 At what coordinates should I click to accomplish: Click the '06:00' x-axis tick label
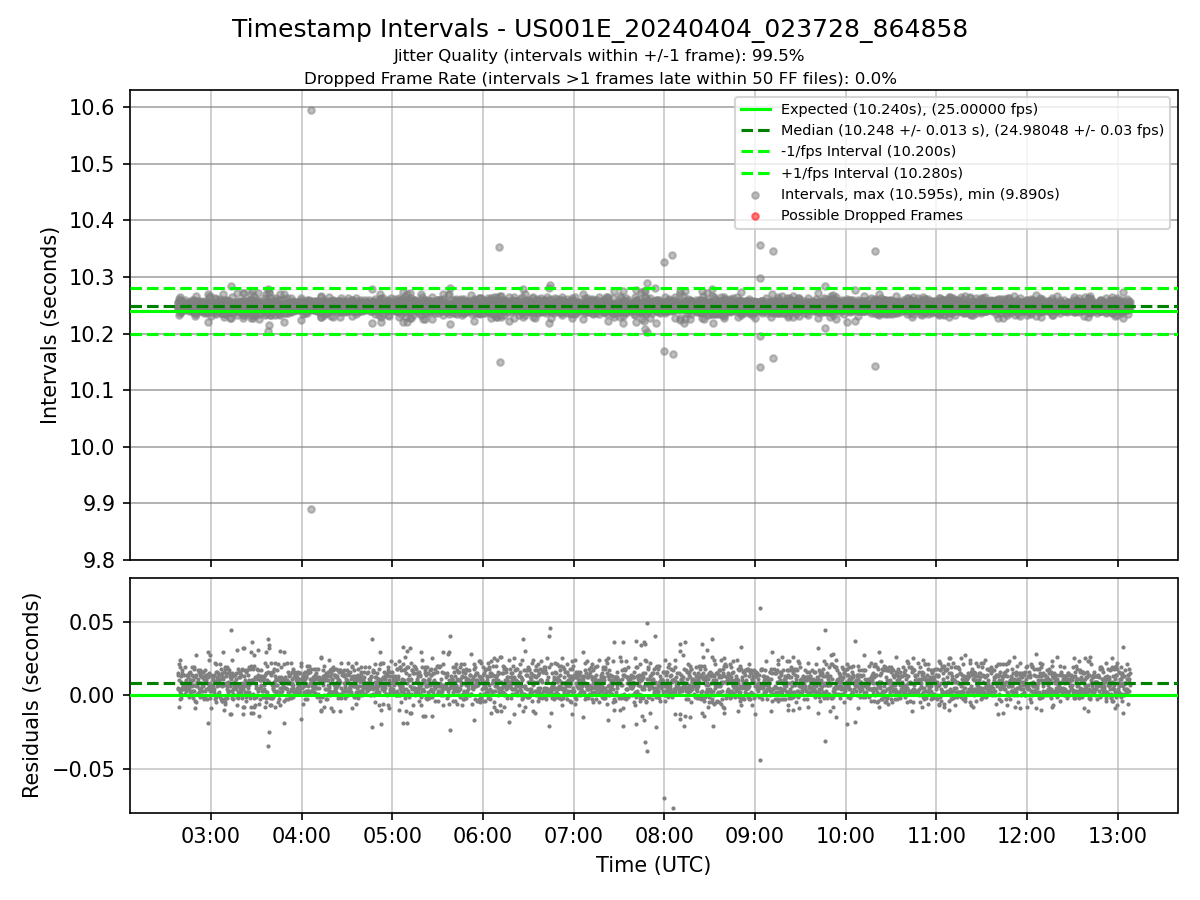click(x=483, y=834)
